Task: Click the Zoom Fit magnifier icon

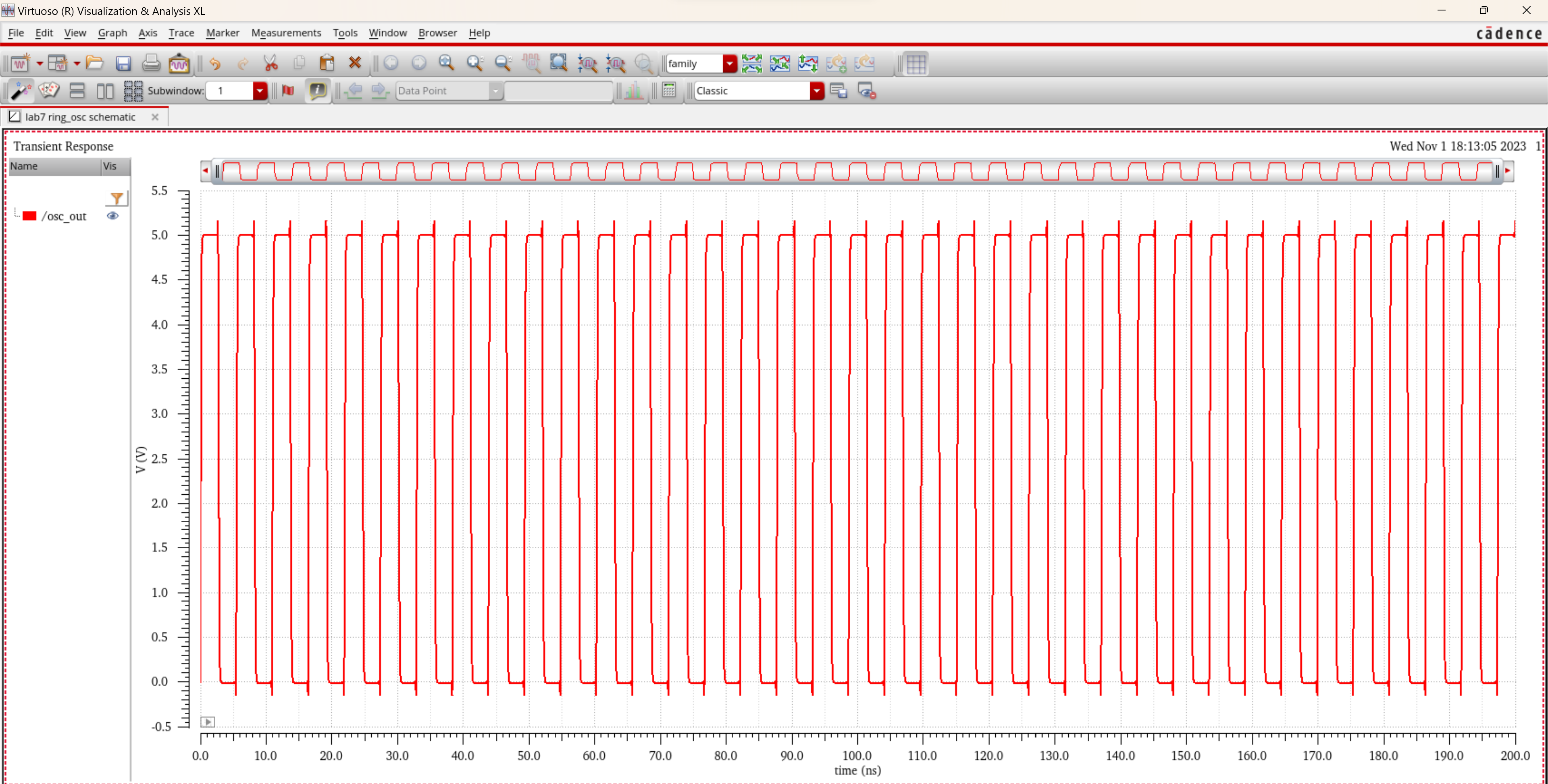Action: click(446, 63)
